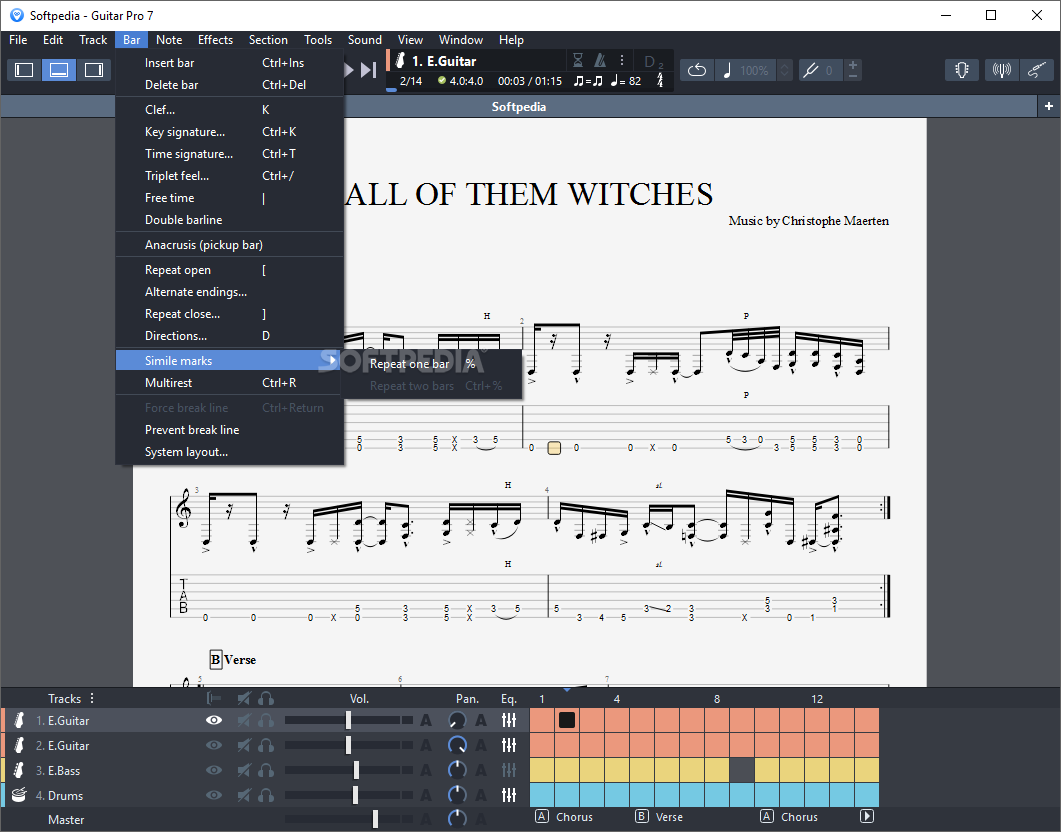This screenshot has width=1061, height=832.
Task: Select the dark bar cell in E.Guitar timeline
Action: click(x=567, y=720)
